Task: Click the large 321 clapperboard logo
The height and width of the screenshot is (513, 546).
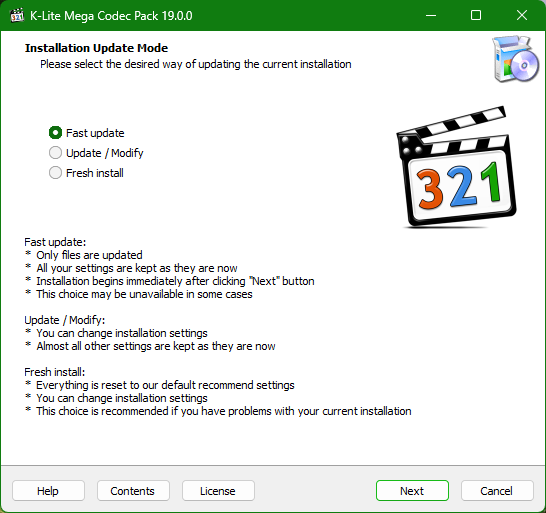Action: [x=456, y=167]
